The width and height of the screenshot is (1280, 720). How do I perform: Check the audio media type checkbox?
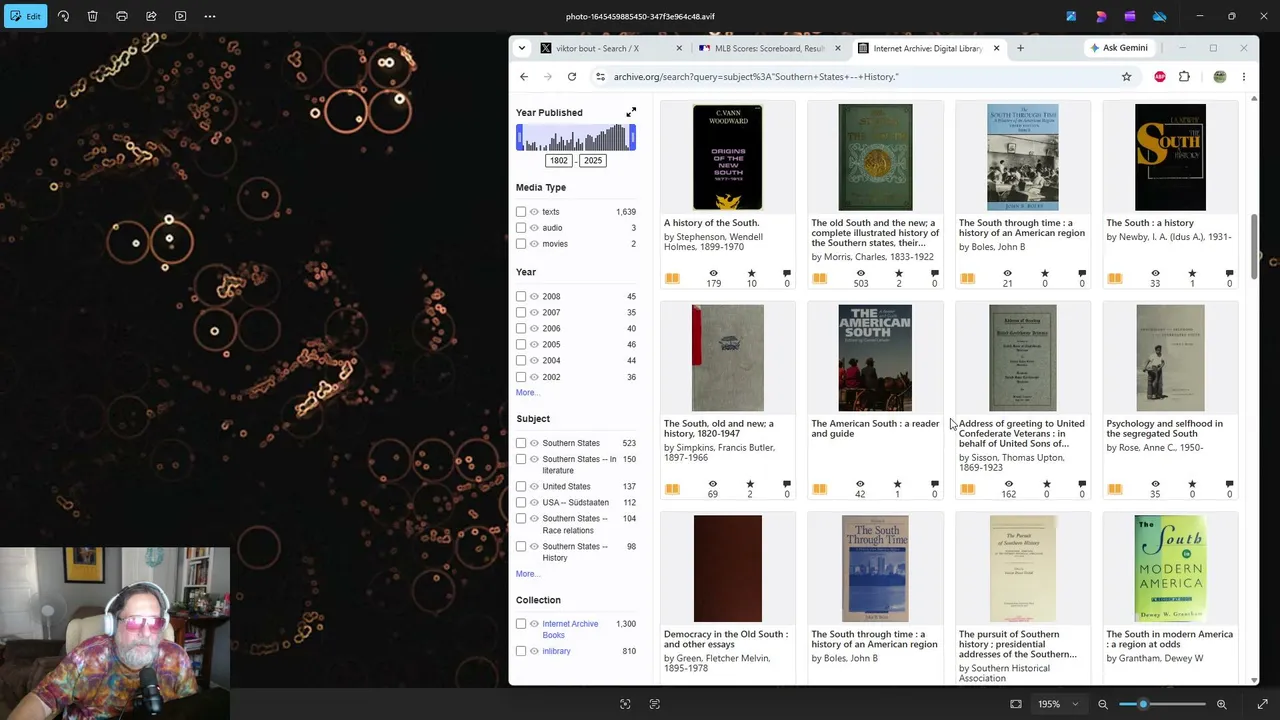521,228
